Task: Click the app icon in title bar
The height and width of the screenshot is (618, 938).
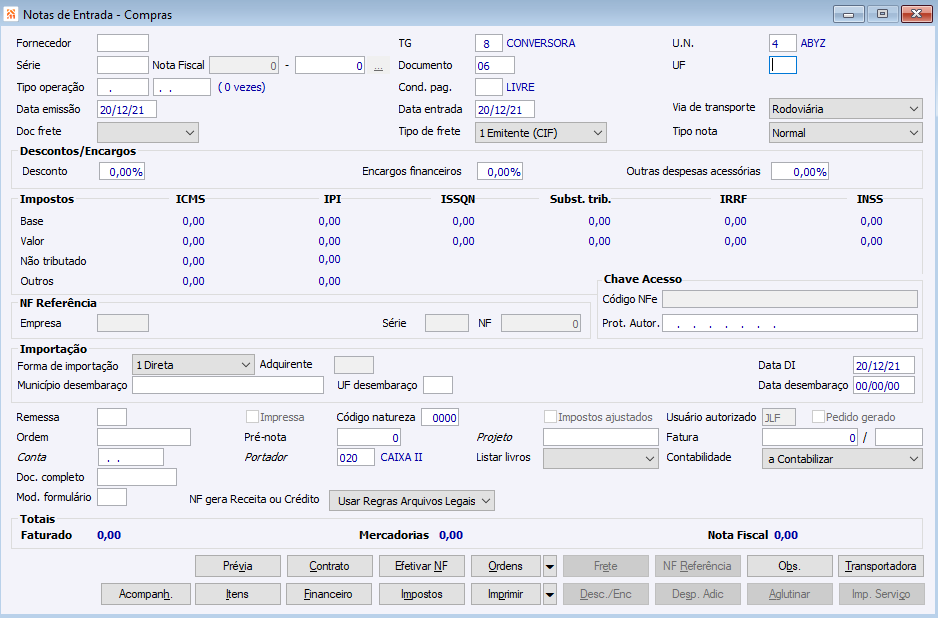Action: point(11,14)
